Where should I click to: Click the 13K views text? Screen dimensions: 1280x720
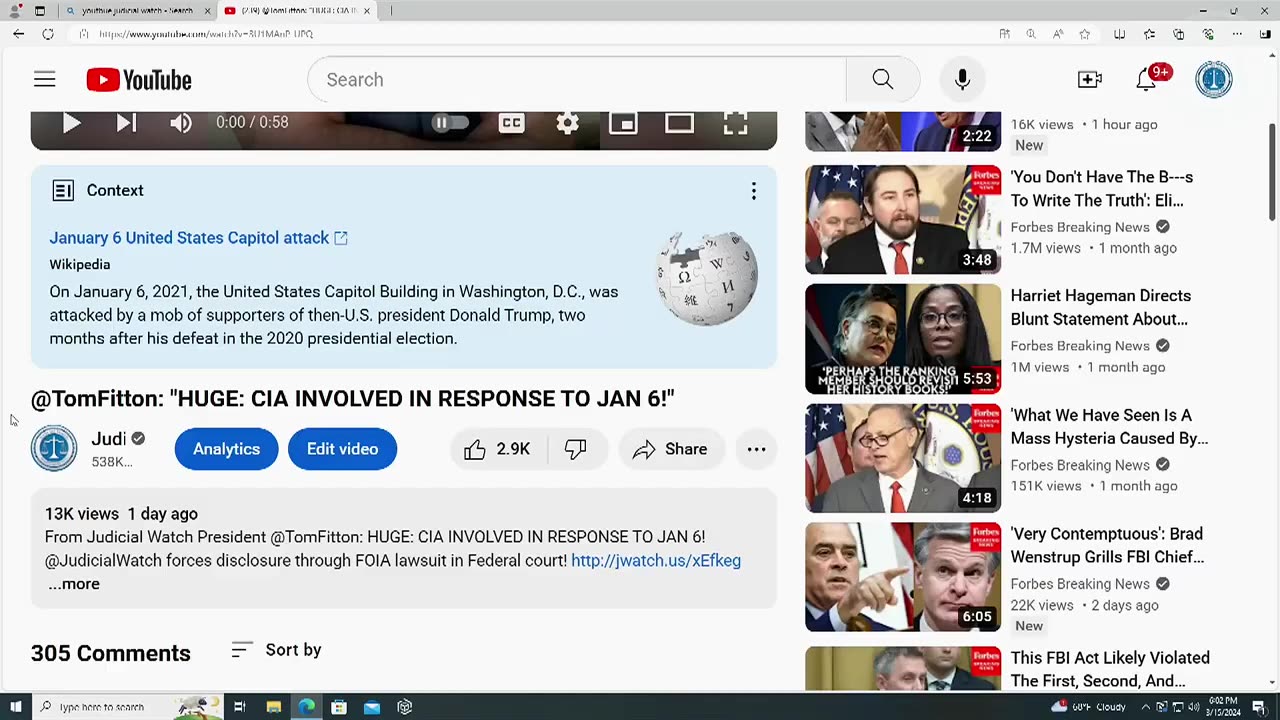click(82, 514)
